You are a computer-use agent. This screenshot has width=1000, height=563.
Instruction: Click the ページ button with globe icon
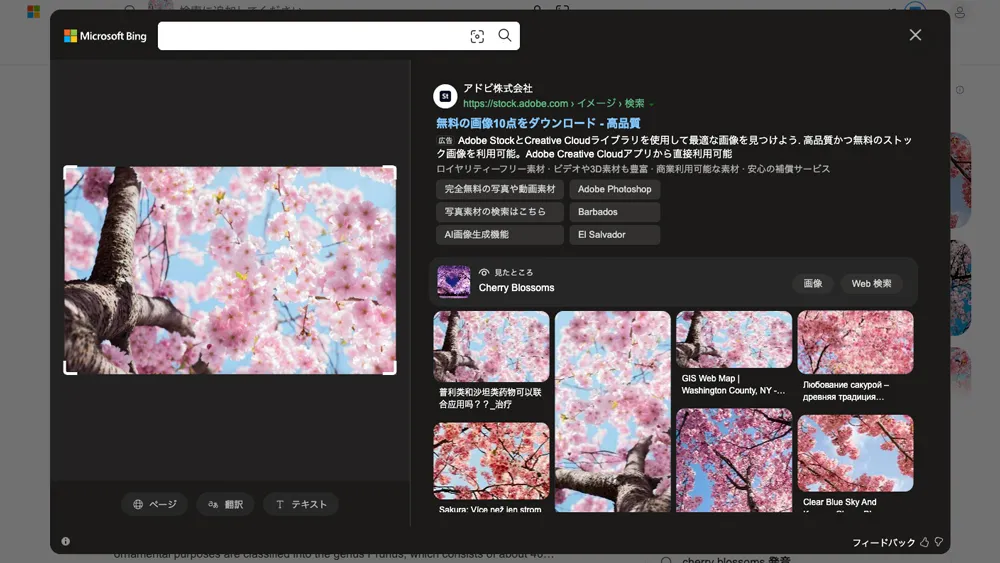coord(154,504)
